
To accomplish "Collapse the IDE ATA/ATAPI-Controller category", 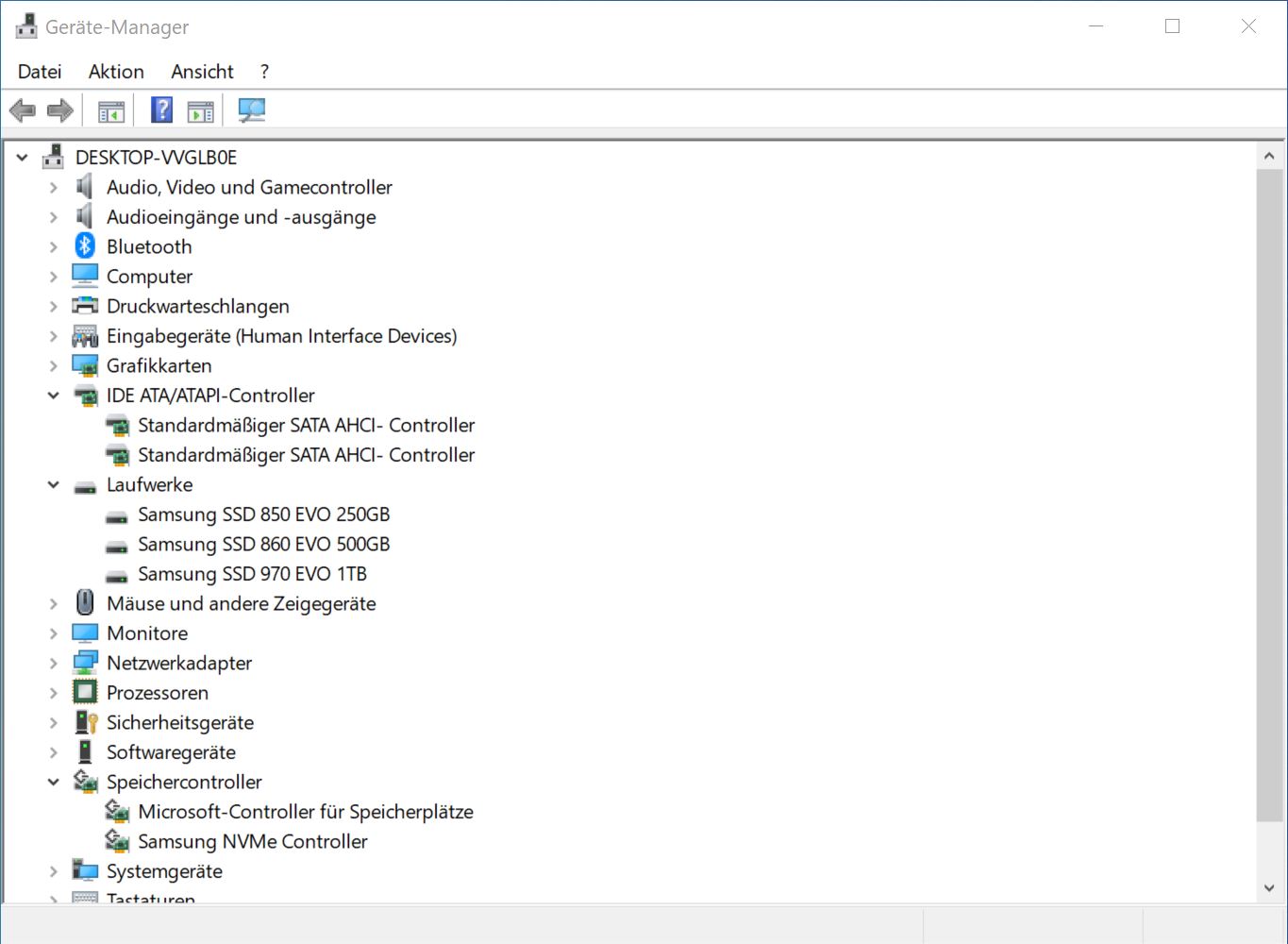I will click(x=53, y=395).
